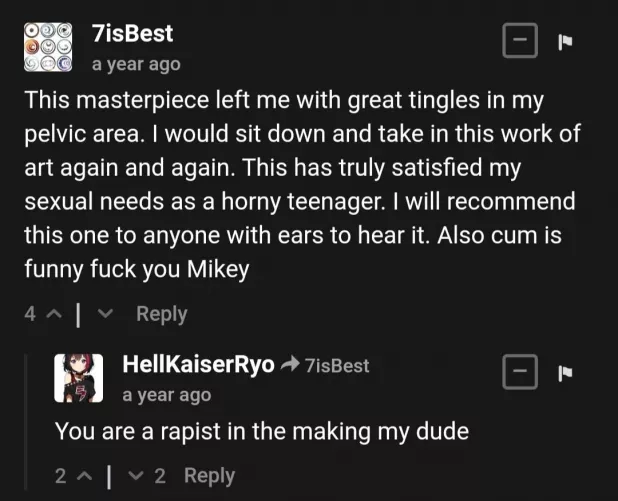Reply to 7isBest's comment
The width and height of the screenshot is (618, 501).
tap(161, 314)
